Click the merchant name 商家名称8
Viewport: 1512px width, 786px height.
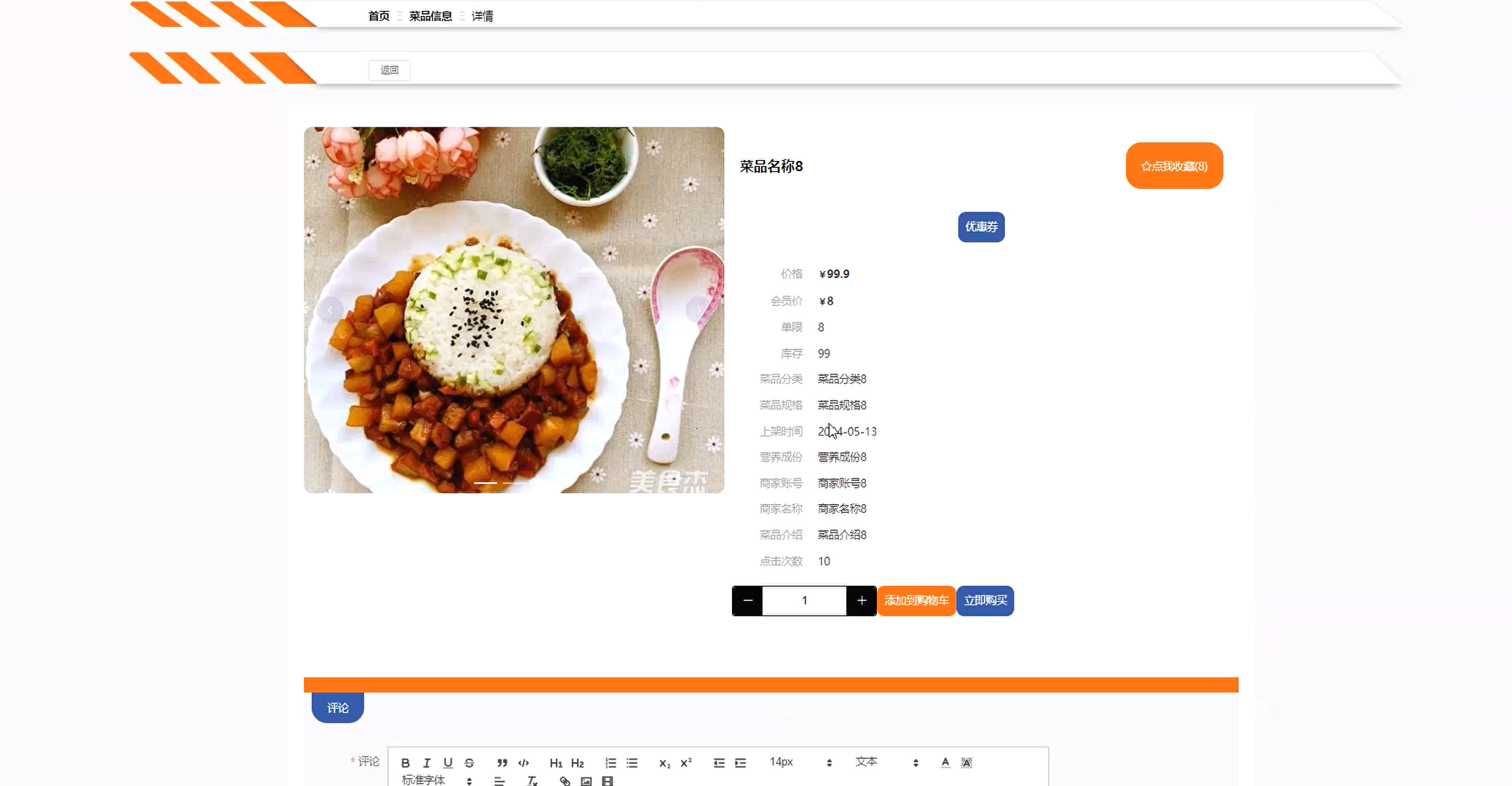pyautogui.click(x=842, y=508)
